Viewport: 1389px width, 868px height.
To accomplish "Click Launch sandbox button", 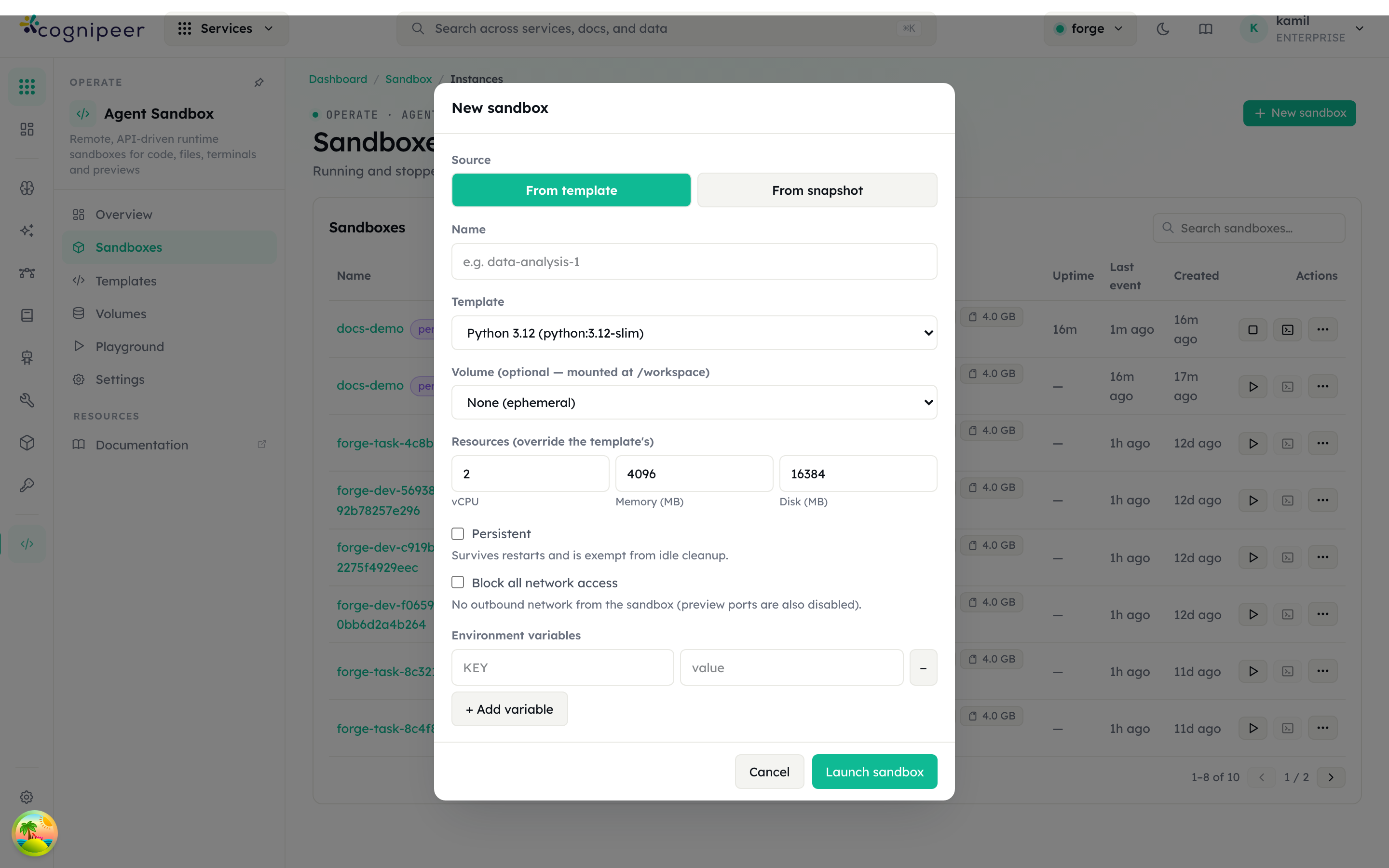I will (874, 772).
